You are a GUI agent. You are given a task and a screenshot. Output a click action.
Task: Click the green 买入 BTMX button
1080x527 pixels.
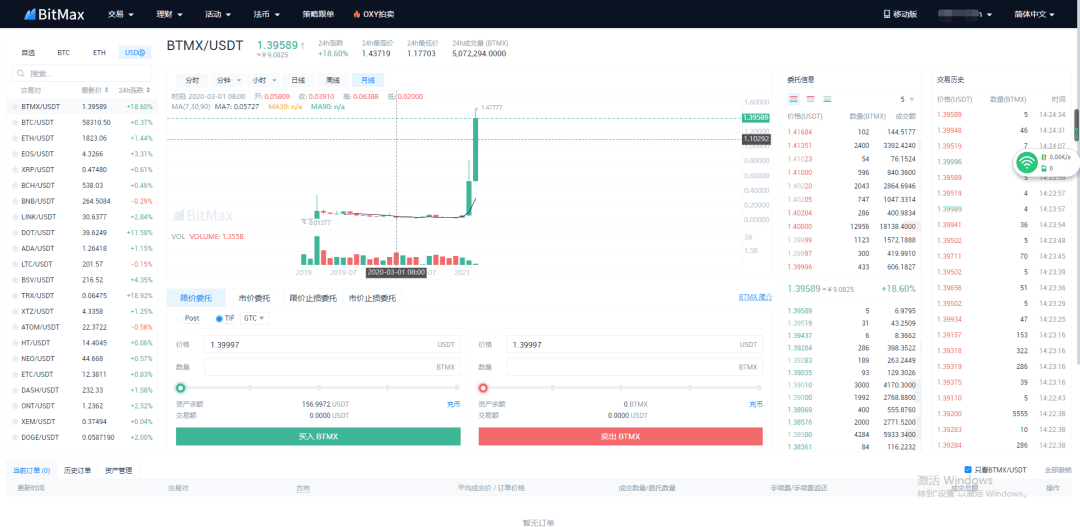318,437
